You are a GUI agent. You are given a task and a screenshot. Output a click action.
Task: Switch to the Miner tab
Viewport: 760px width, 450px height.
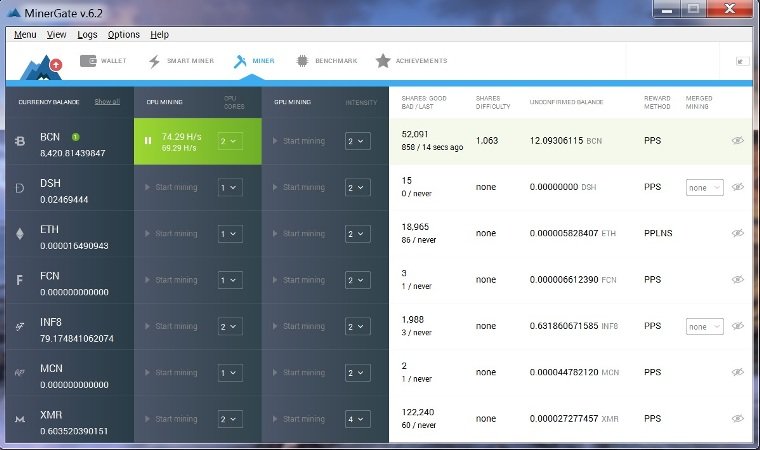(255, 61)
